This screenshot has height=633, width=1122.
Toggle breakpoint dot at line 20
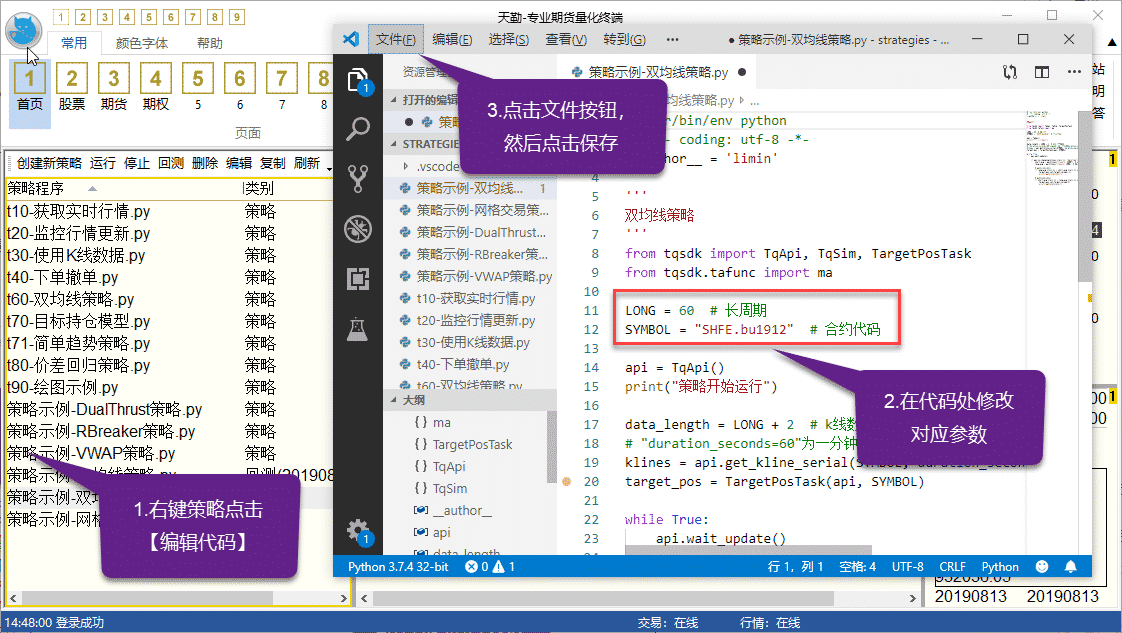tap(566, 482)
